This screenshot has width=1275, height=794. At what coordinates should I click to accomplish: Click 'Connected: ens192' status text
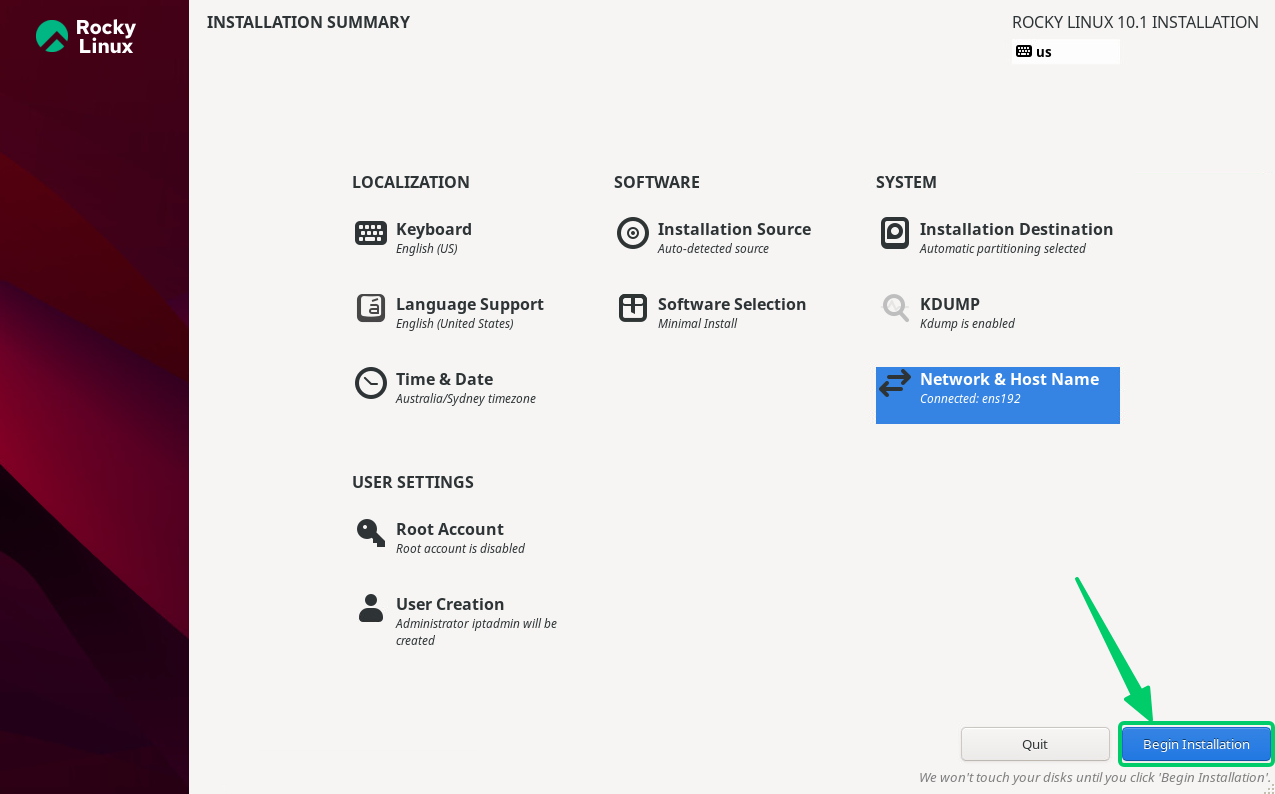point(970,399)
